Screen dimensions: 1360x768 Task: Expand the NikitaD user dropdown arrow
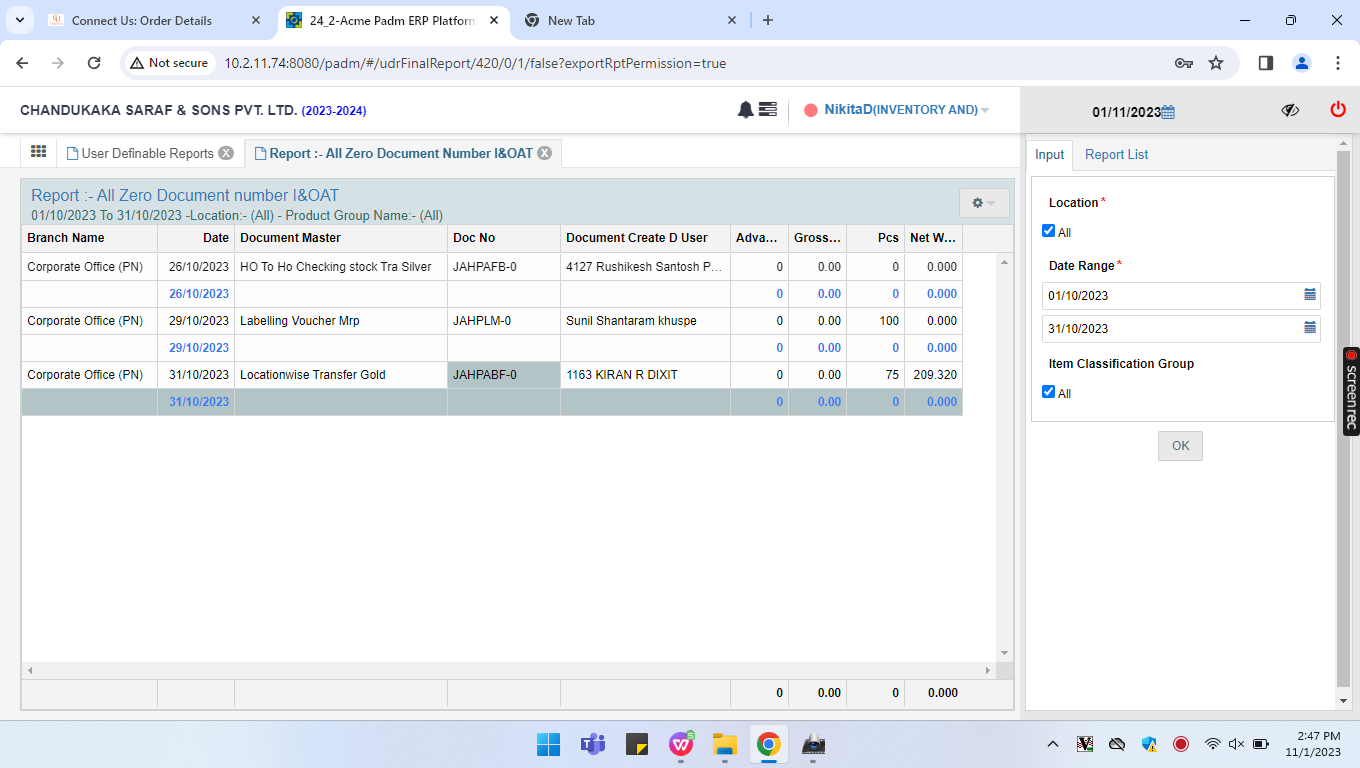point(985,111)
